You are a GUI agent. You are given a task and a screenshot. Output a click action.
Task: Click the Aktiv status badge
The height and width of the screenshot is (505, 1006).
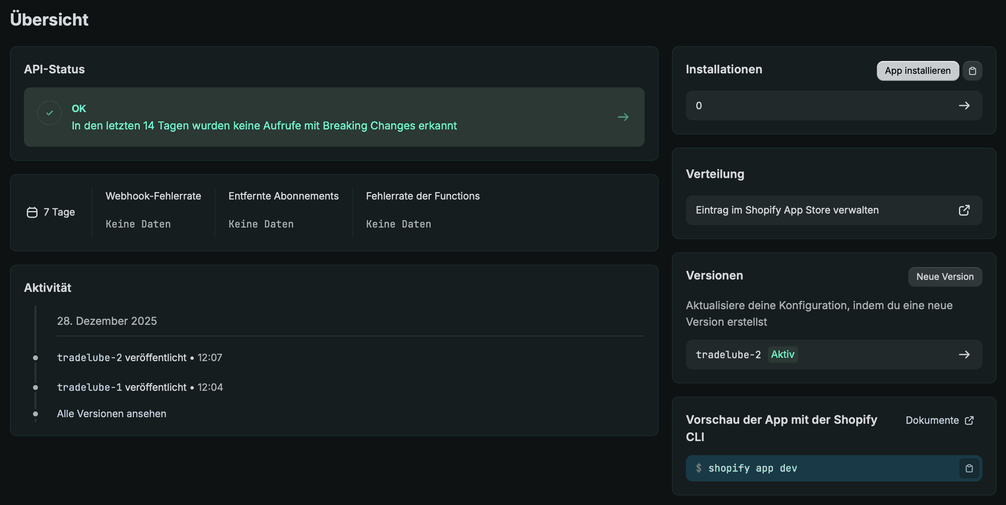tap(783, 354)
